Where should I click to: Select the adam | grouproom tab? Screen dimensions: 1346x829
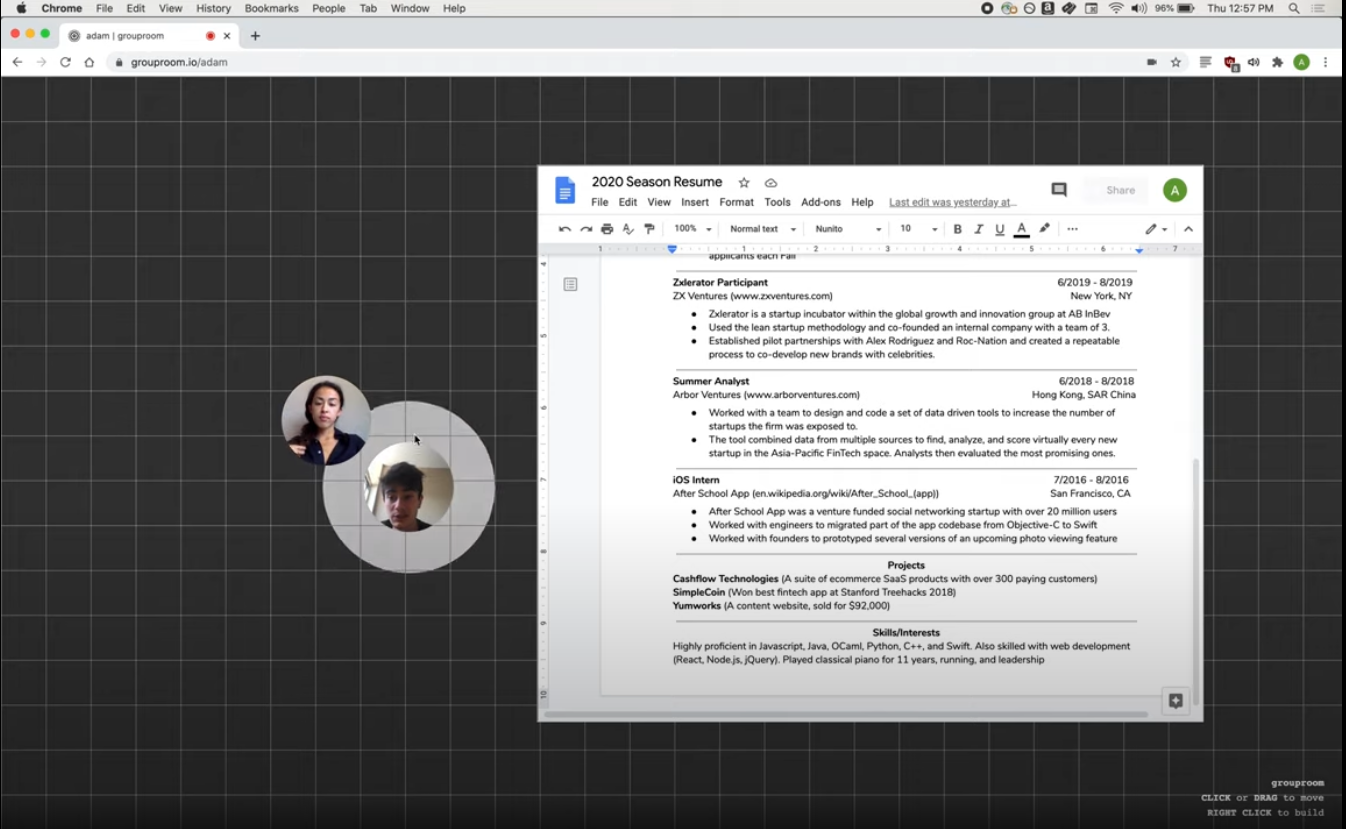click(x=149, y=36)
